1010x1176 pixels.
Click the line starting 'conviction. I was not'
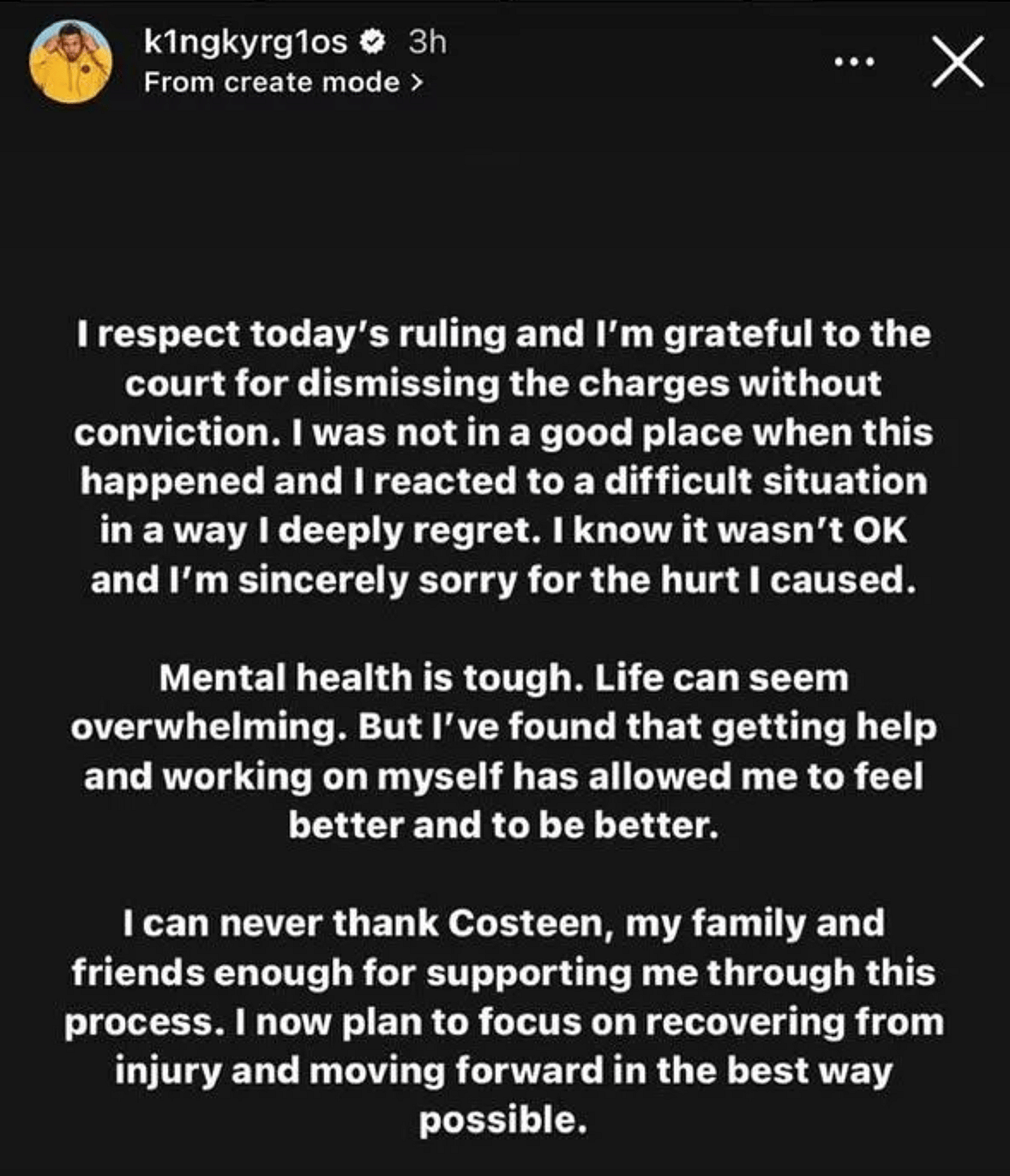pos(502,432)
